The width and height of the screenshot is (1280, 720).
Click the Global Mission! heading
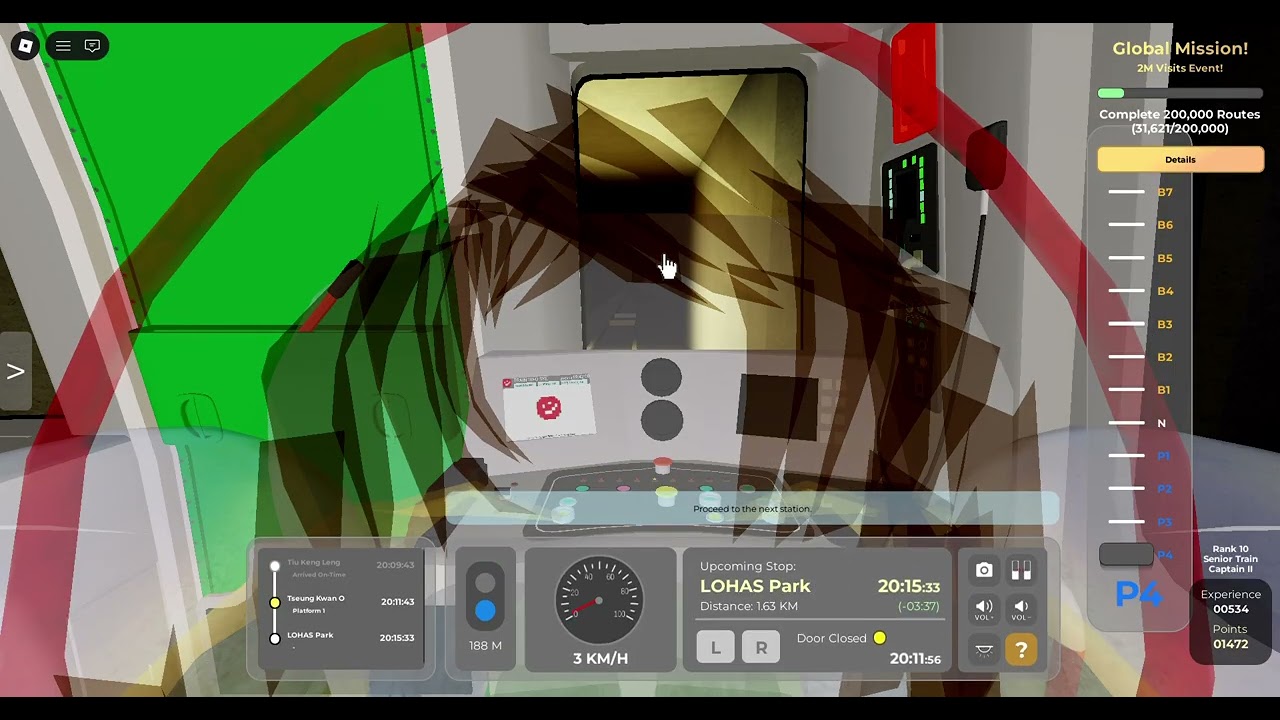[1180, 48]
